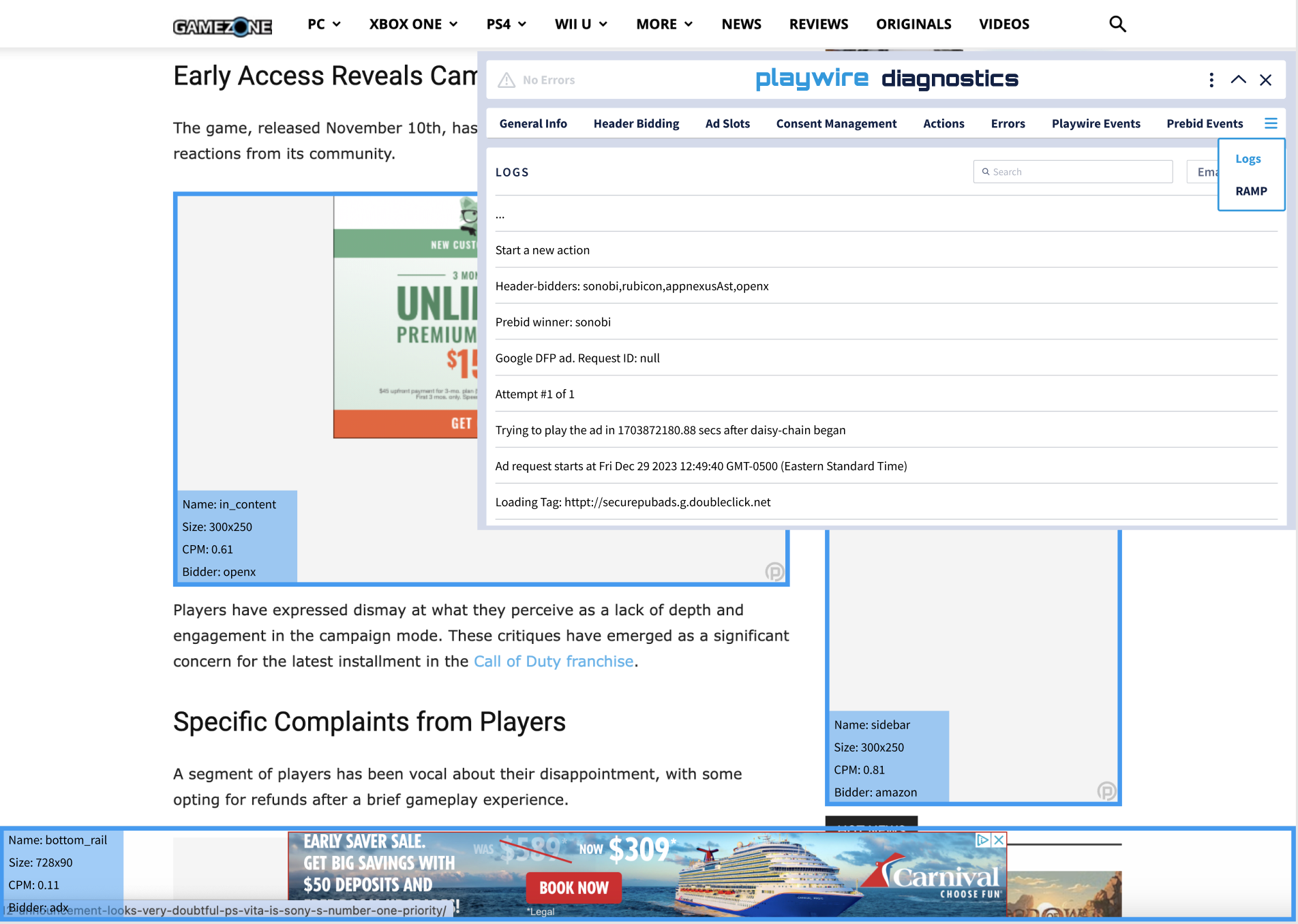Expand the MORE dropdown menu
Image resolution: width=1298 pixels, height=924 pixels.
(x=665, y=24)
